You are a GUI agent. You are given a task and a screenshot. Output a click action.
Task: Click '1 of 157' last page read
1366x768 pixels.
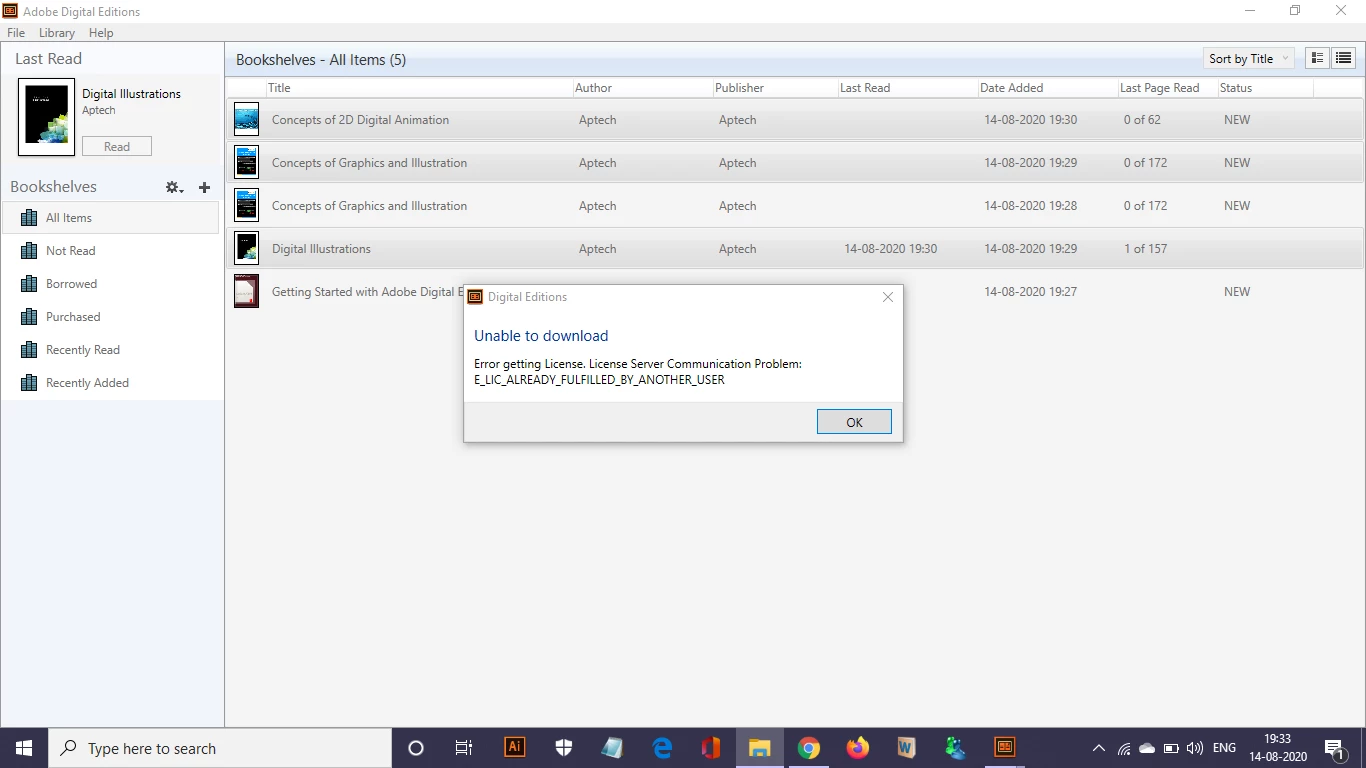[x=1145, y=249]
